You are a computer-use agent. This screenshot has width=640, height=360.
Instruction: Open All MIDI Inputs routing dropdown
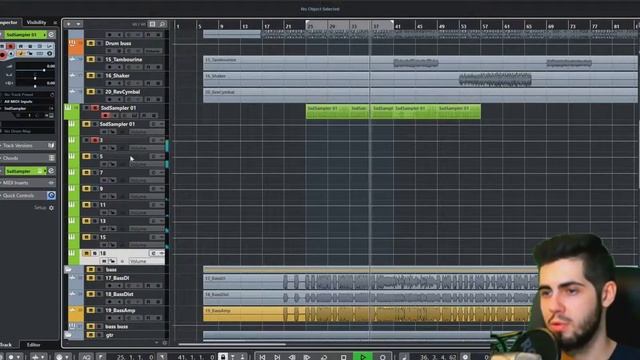point(27,102)
